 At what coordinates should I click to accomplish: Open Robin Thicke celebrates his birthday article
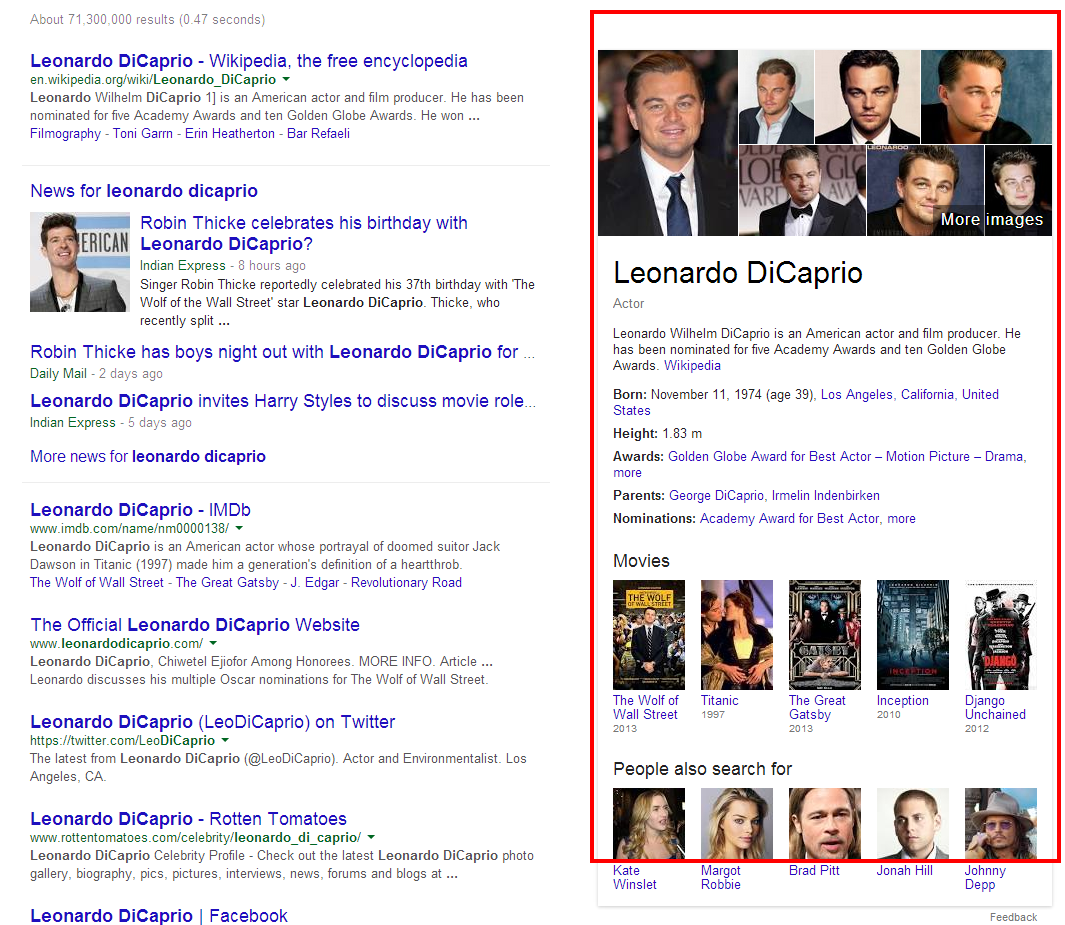point(304,233)
